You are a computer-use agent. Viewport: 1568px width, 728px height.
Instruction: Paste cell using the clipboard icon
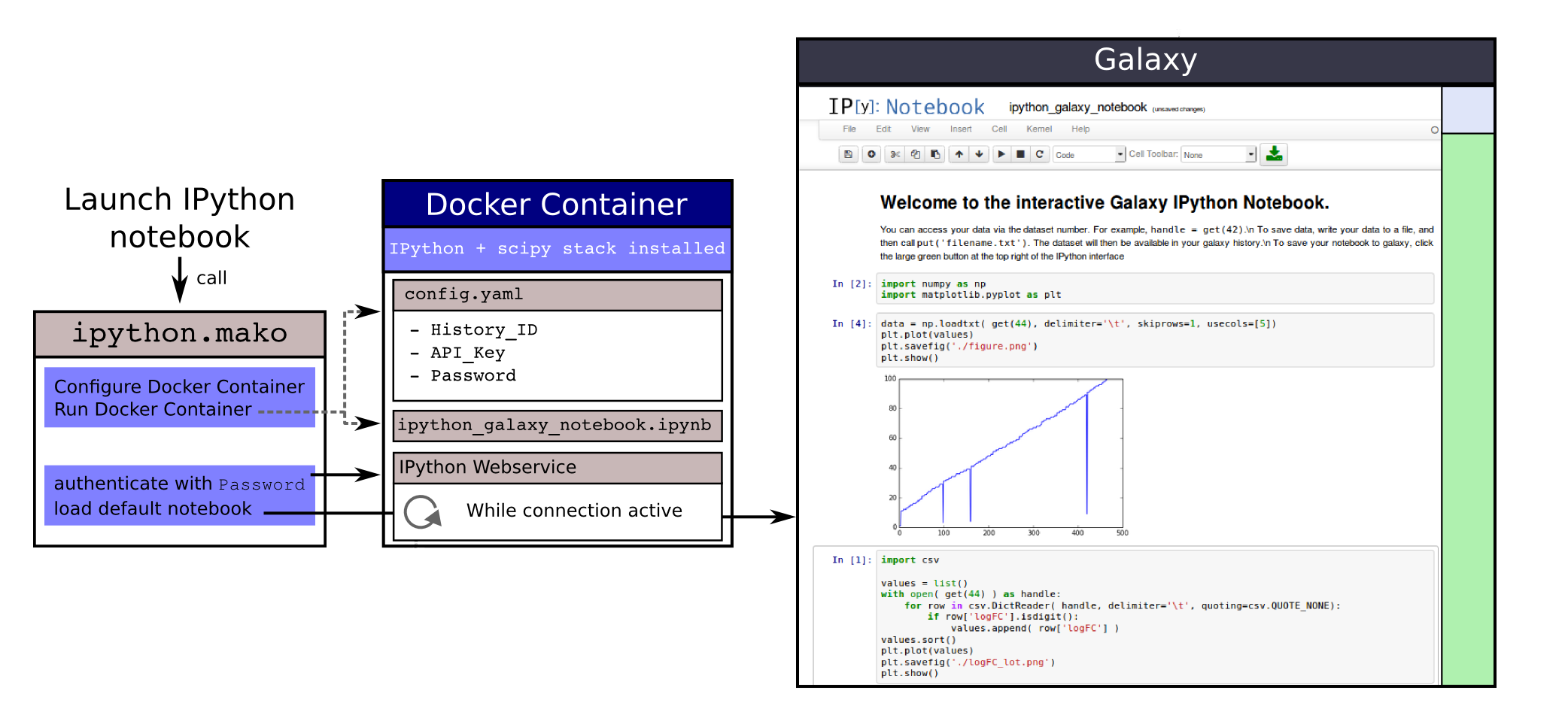coord(935,154)
